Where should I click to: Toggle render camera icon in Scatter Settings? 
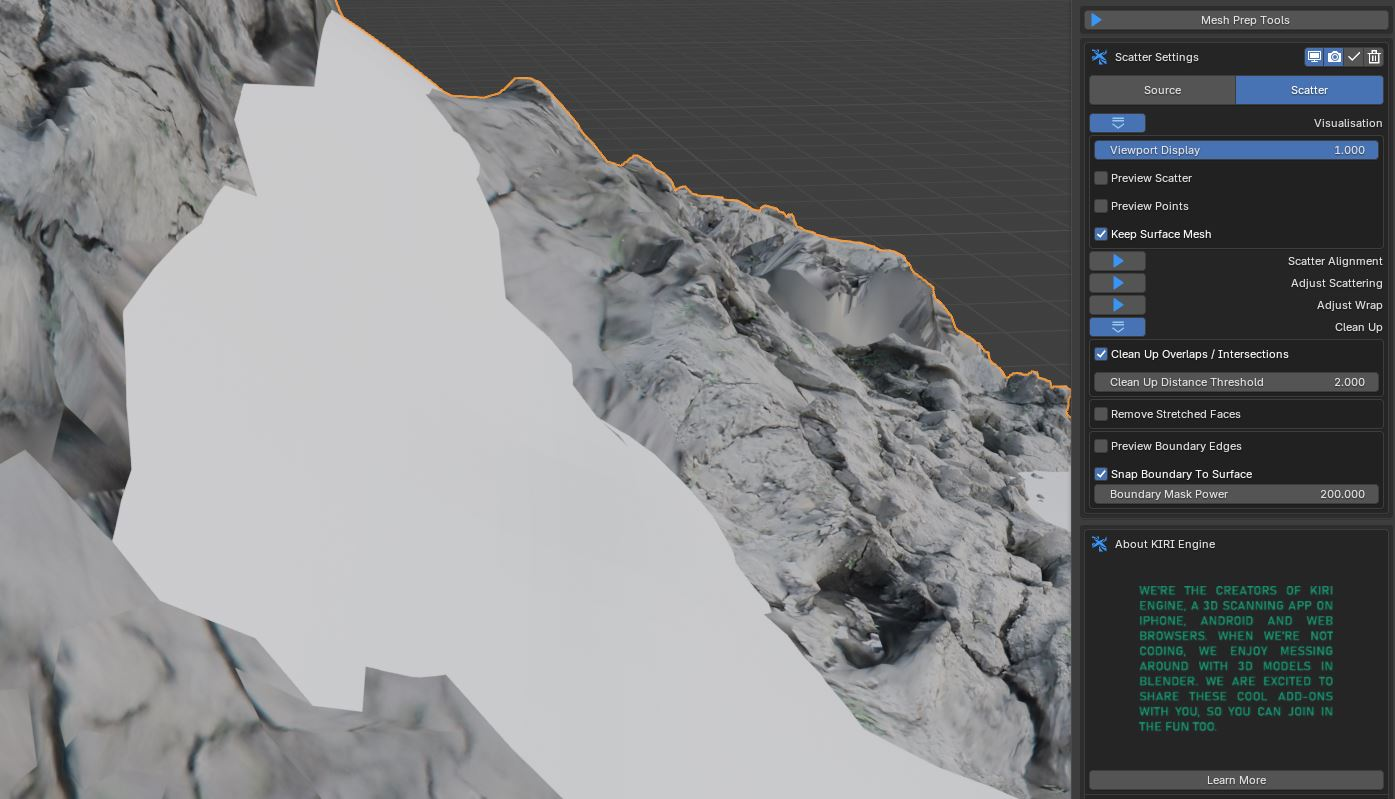[x=1334, y=57]
